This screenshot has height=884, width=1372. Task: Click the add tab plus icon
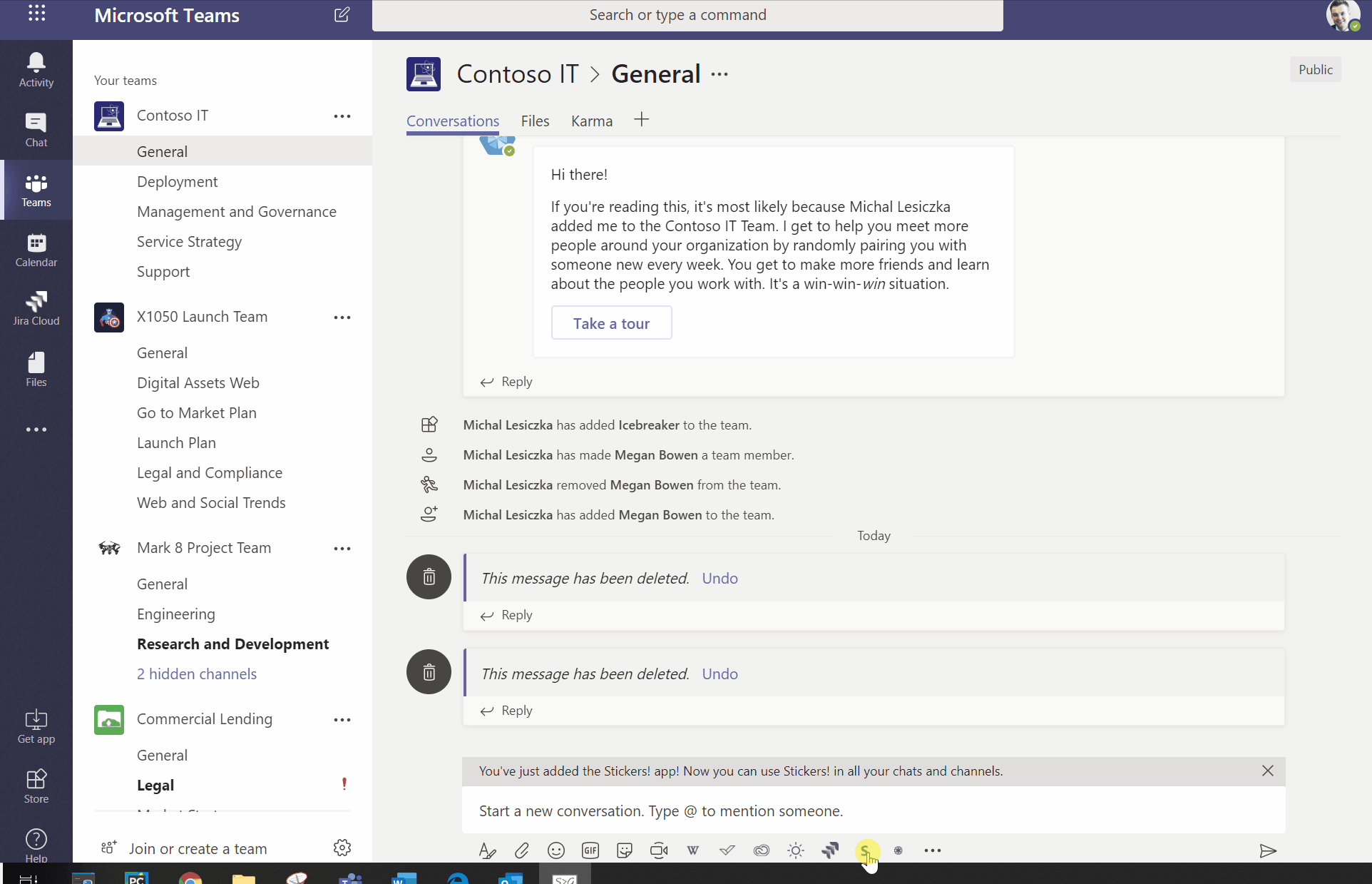tap(641, 120)
